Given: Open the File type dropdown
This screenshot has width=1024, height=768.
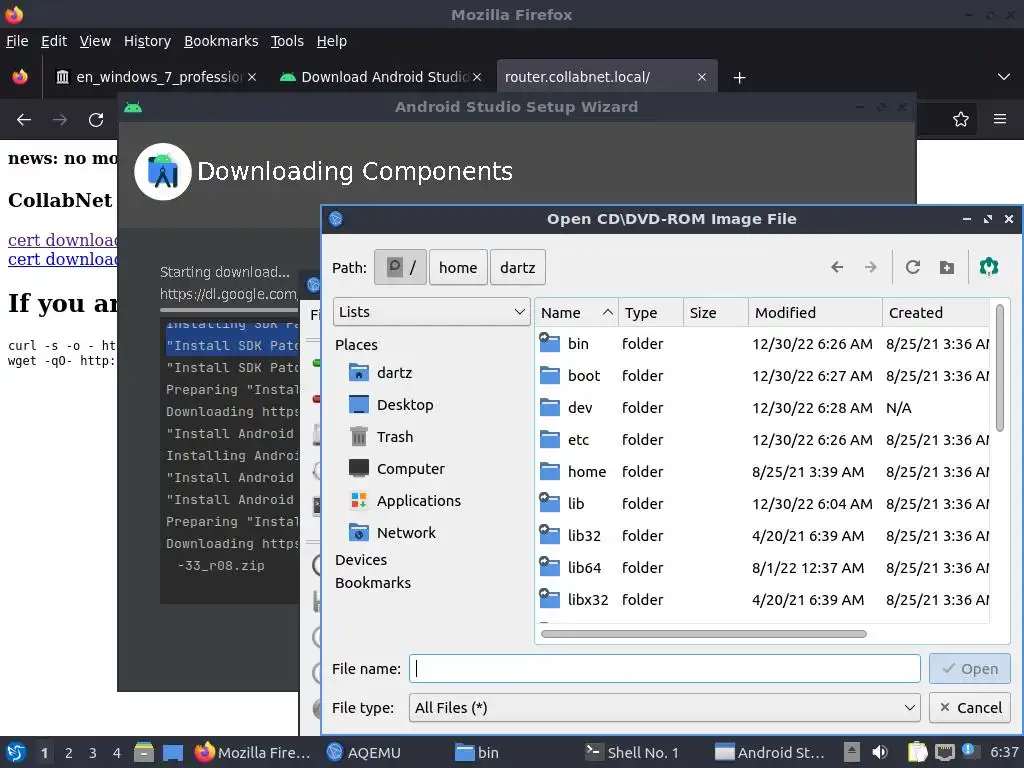Looking at the screenshot, I should point(665,708).
